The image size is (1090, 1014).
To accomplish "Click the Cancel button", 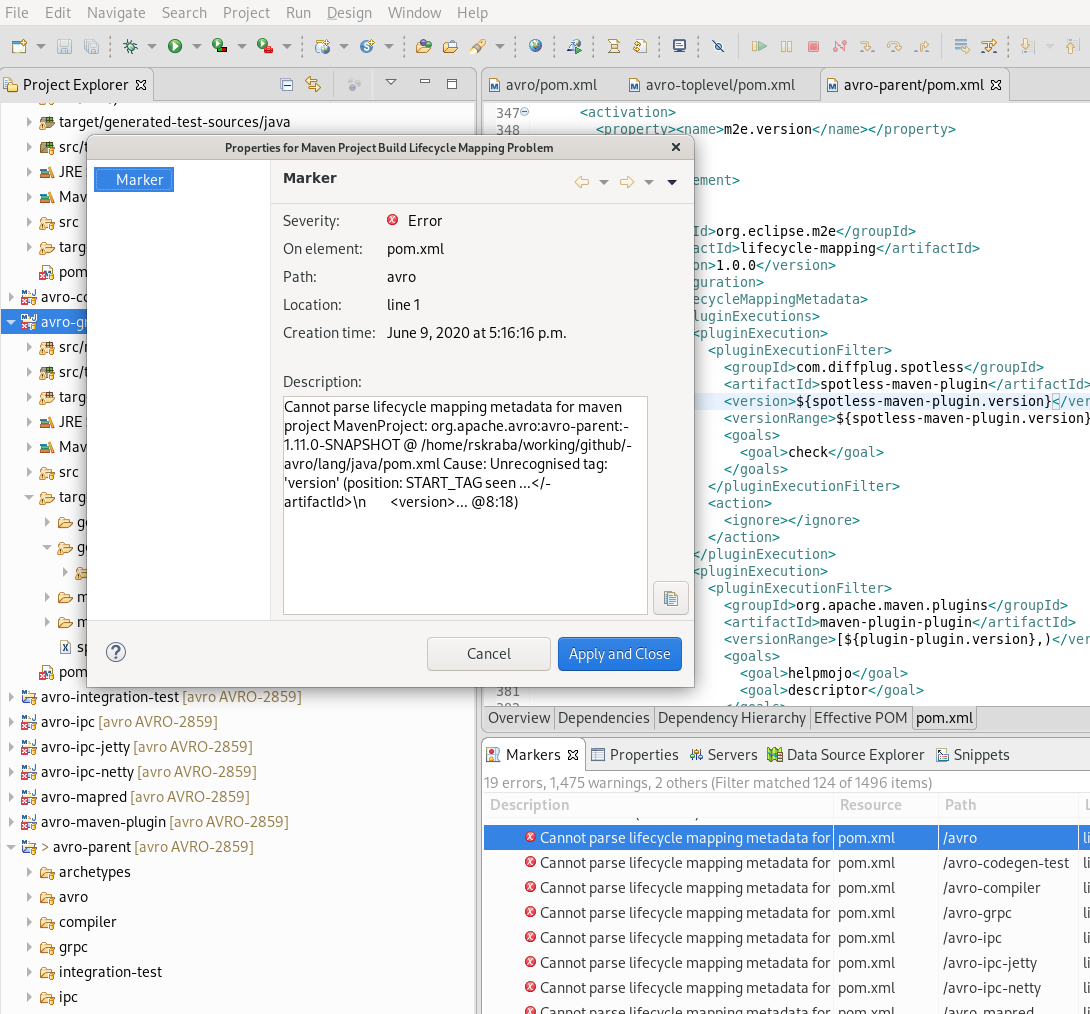I will (x=489, y=654).
